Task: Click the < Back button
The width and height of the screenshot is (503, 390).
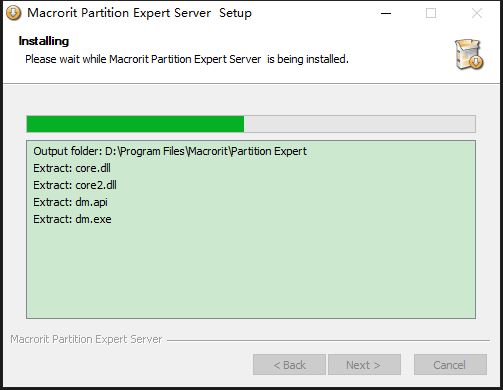Action: [289, 365]
